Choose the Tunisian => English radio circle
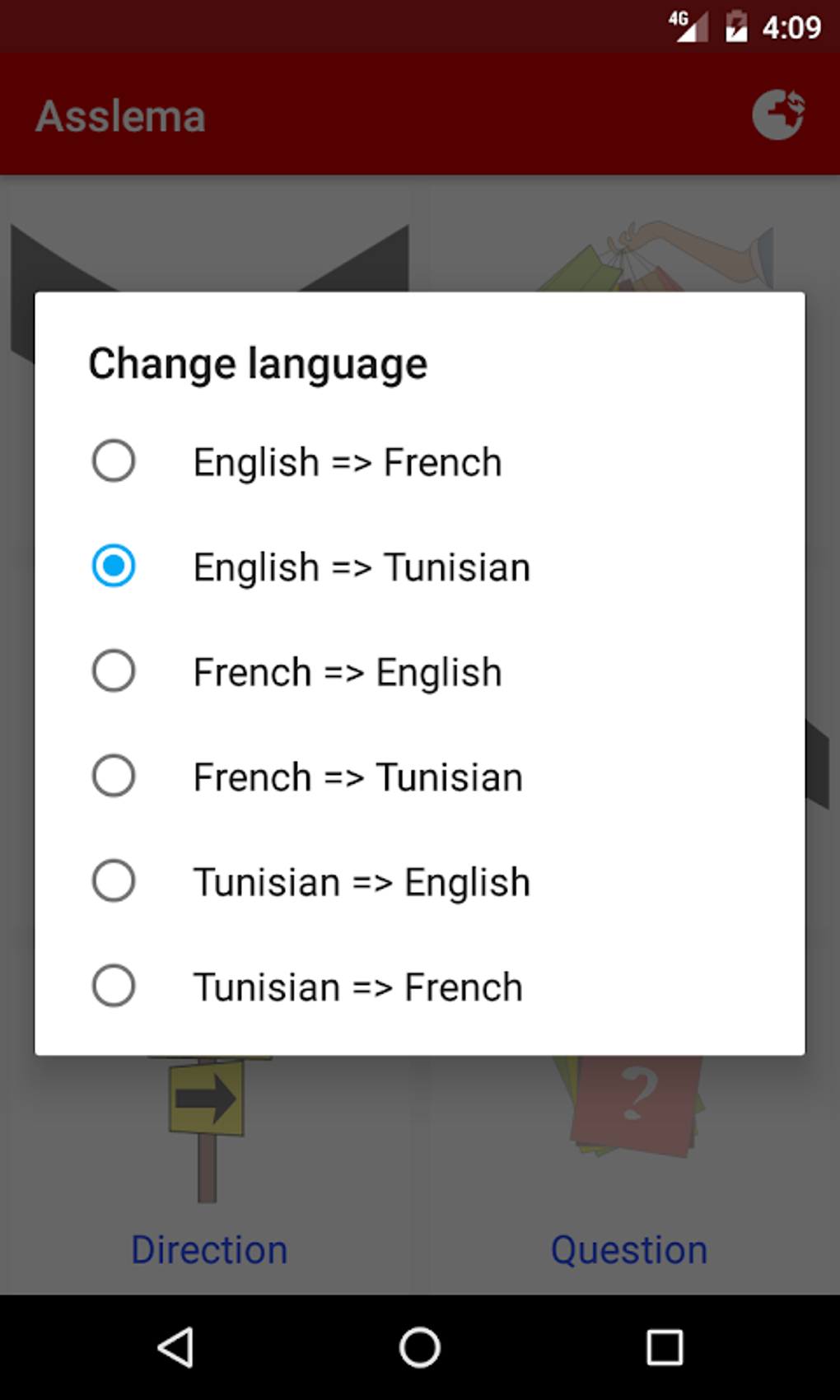Image resolution: width=840 pixels, height=1400 pixels. pos(114,881)
